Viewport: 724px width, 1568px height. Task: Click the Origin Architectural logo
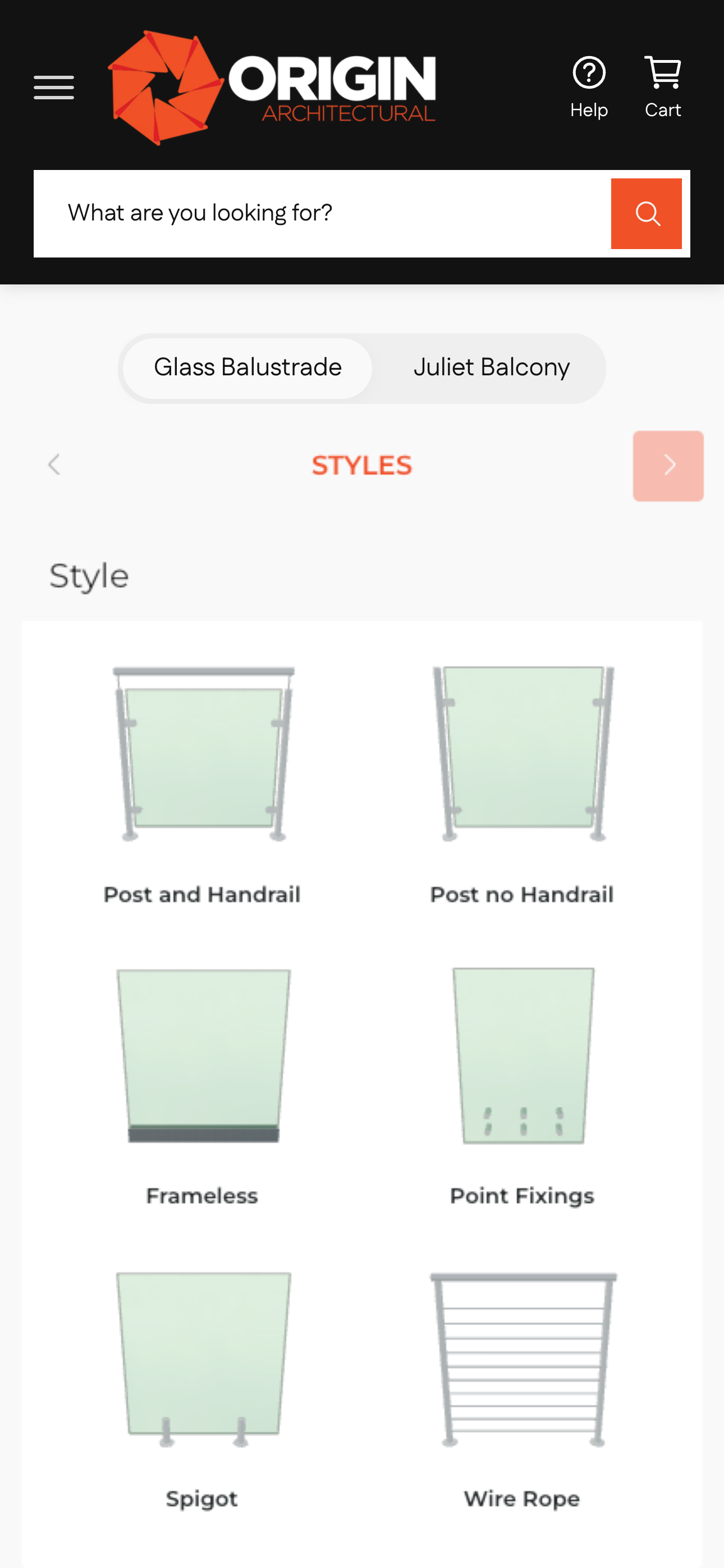coord(272,88)
